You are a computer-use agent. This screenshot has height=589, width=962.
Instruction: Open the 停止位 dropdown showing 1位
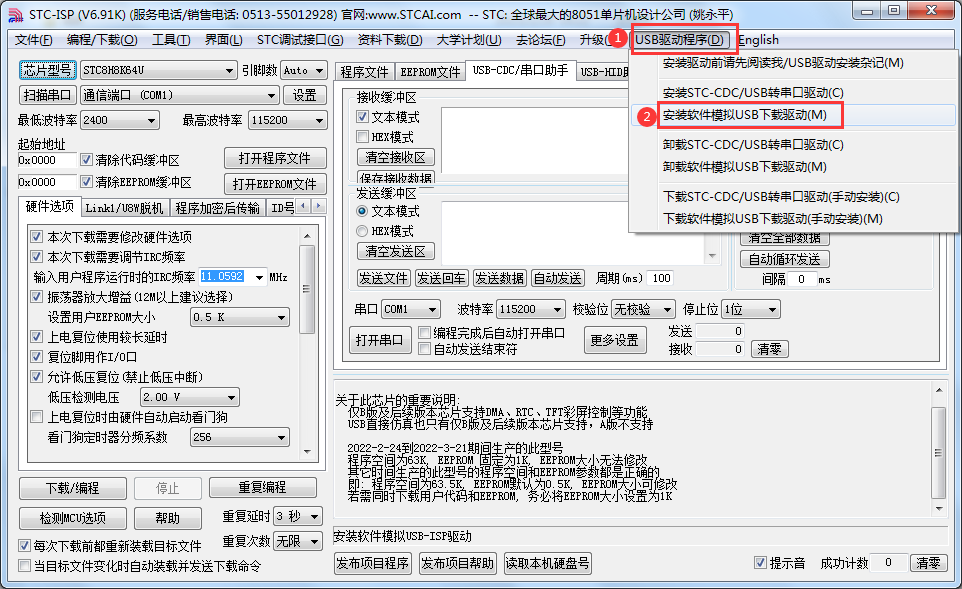[750, 309]
